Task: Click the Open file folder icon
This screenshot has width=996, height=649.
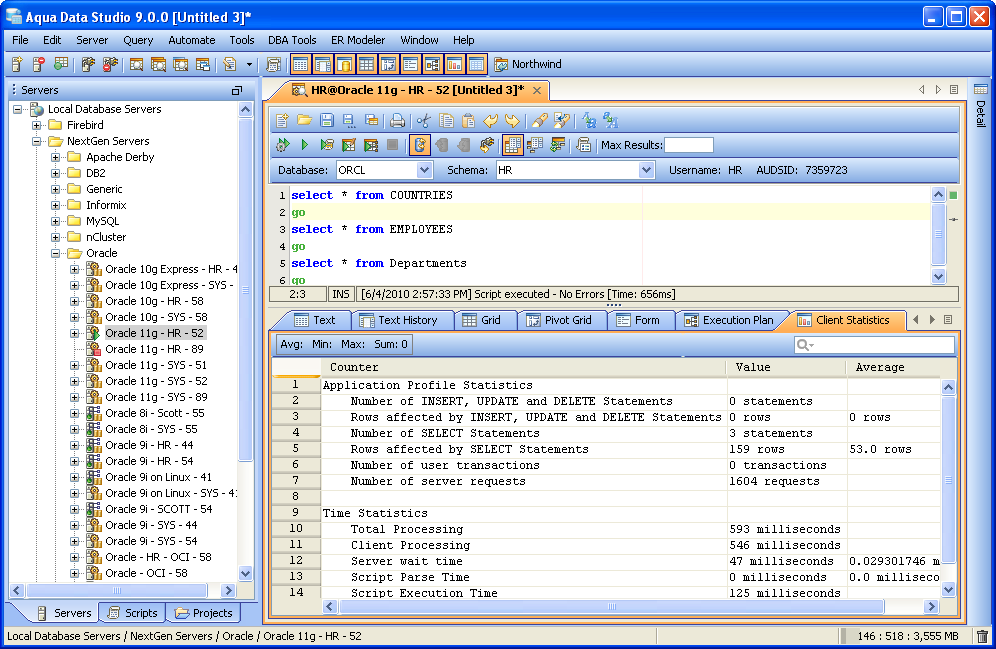Action: (304, 121)
